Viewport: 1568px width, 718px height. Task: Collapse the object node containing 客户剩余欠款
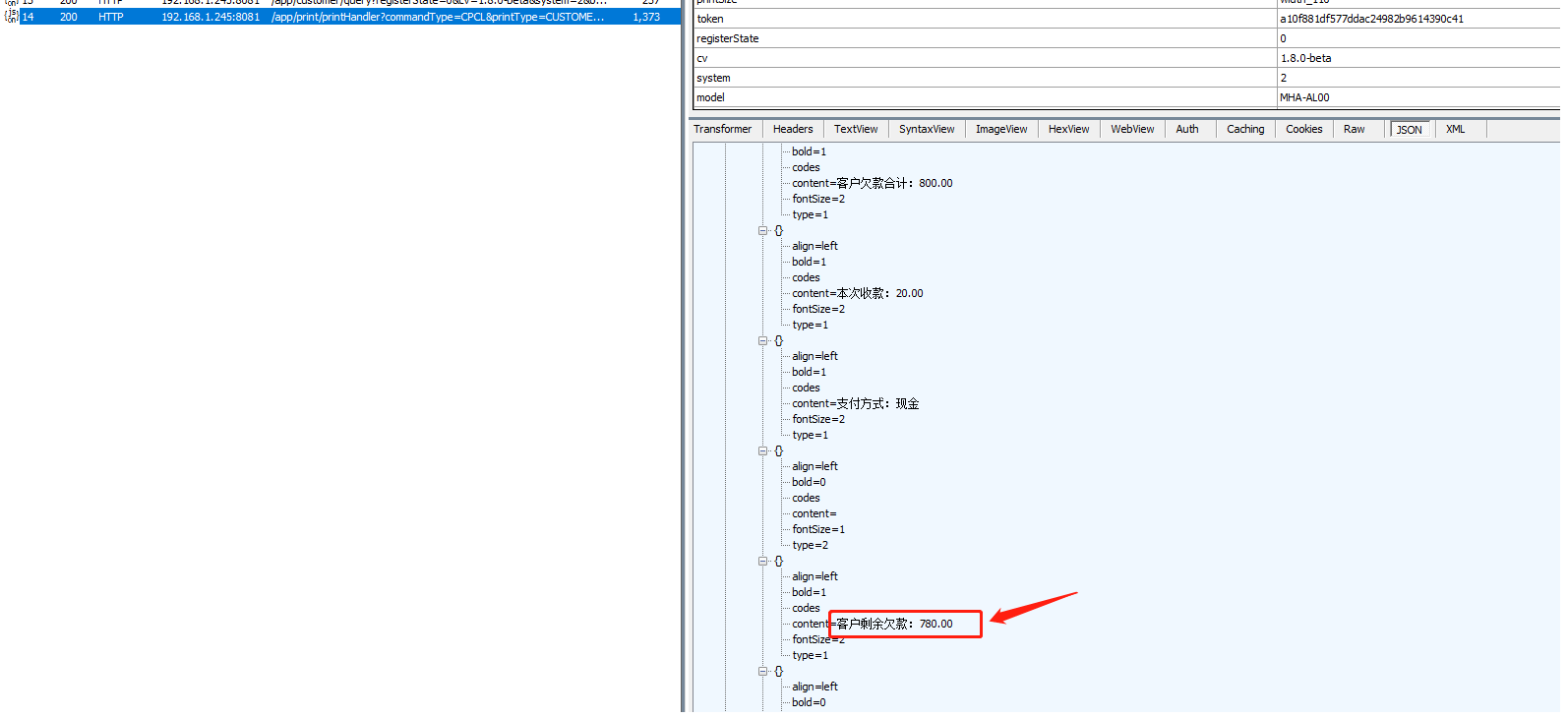(762, 561)
